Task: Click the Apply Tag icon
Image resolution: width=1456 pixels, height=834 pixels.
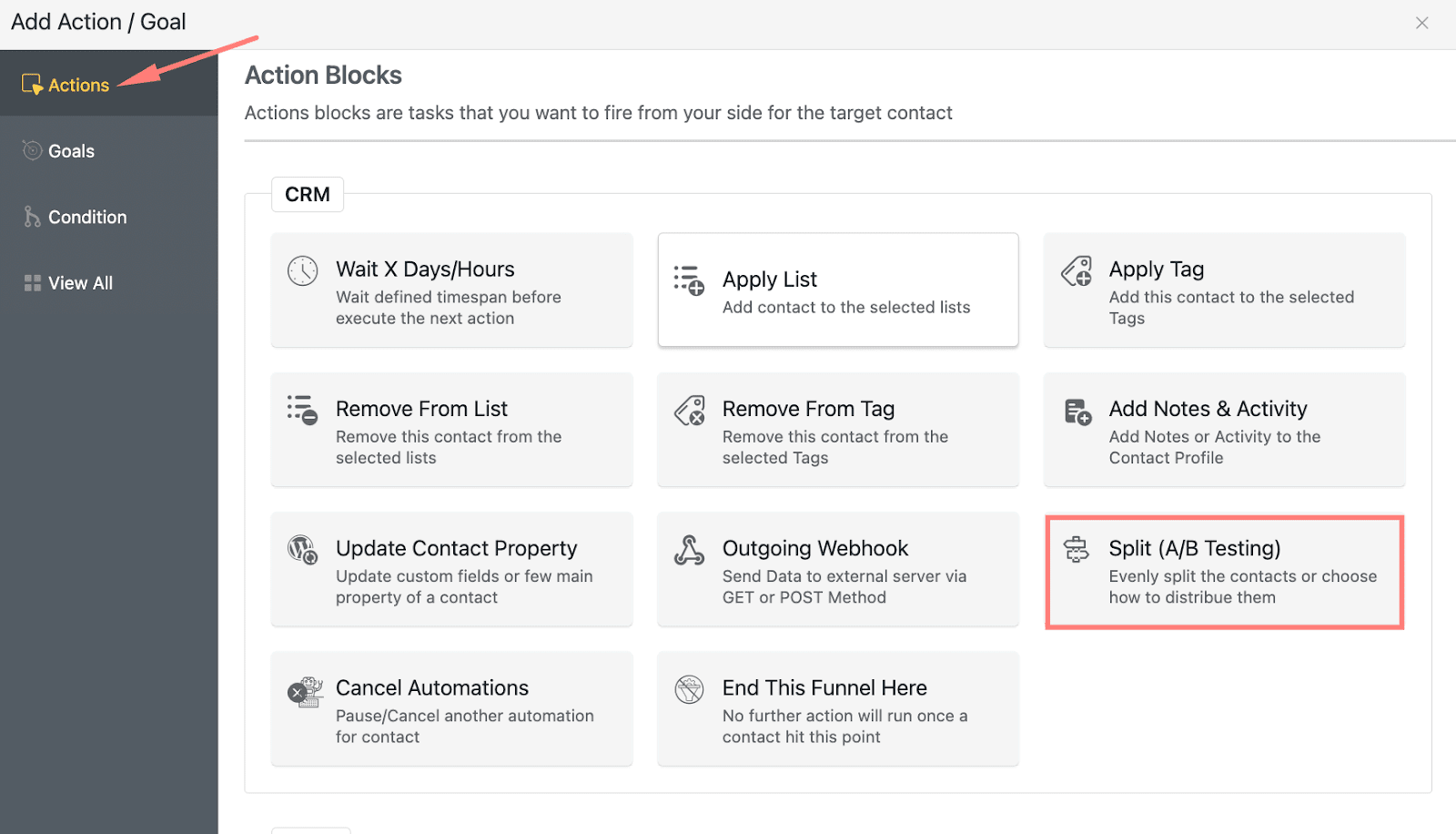Action: (1077, 271)
